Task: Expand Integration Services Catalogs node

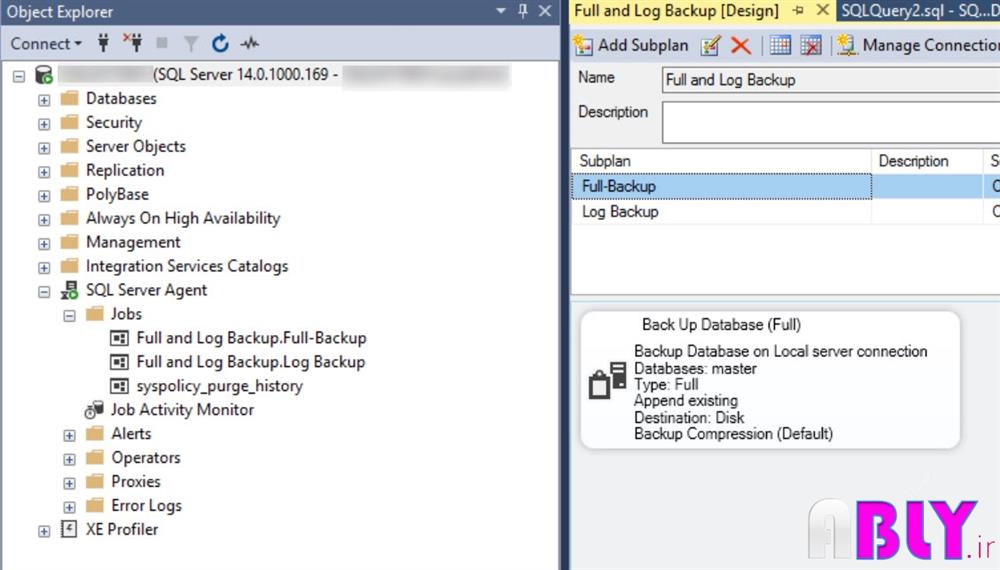Action: click(x=44, y=268)
